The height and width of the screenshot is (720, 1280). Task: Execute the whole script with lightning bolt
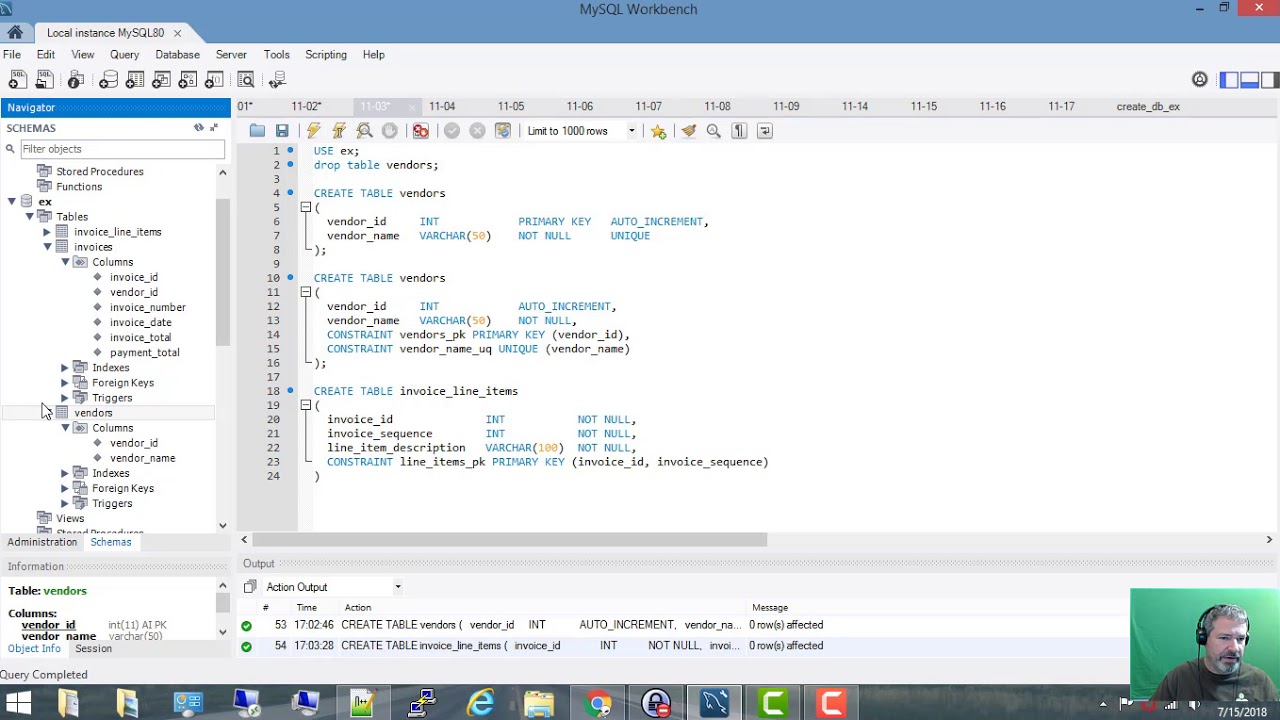314,131
